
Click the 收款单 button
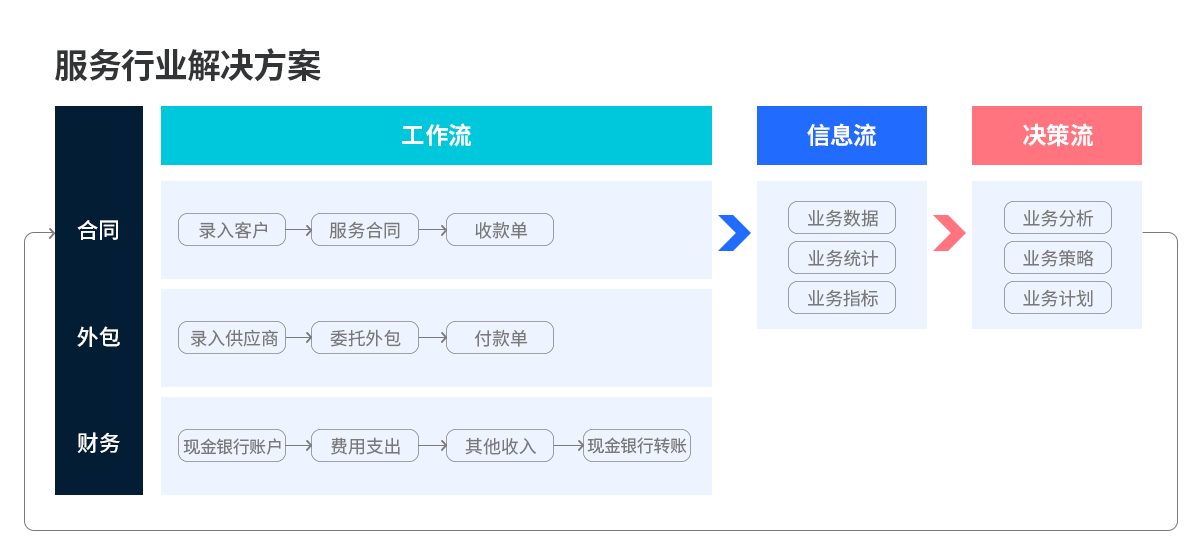(x=500, y=230)
